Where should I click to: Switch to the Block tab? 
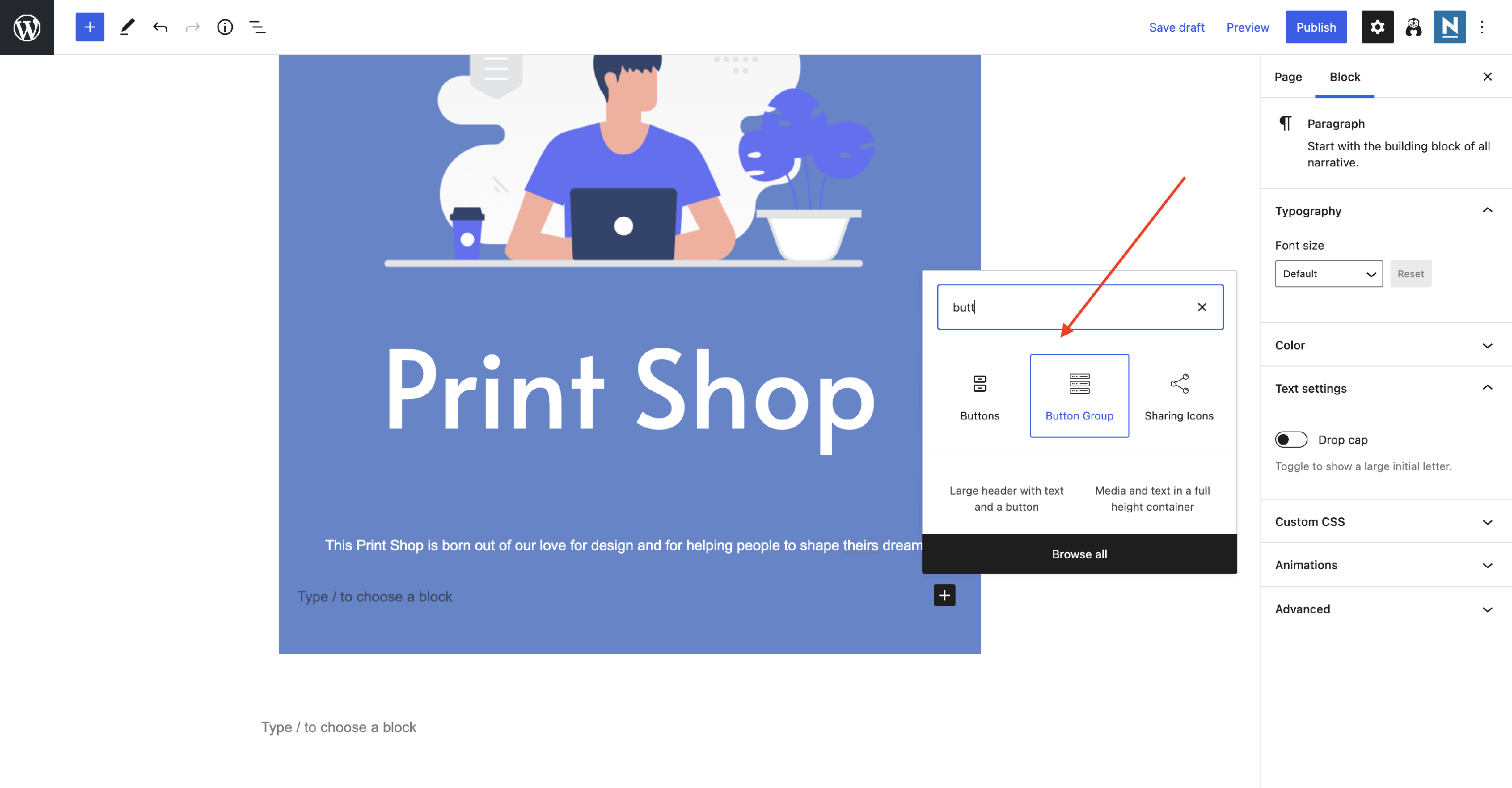(1344, 77)
